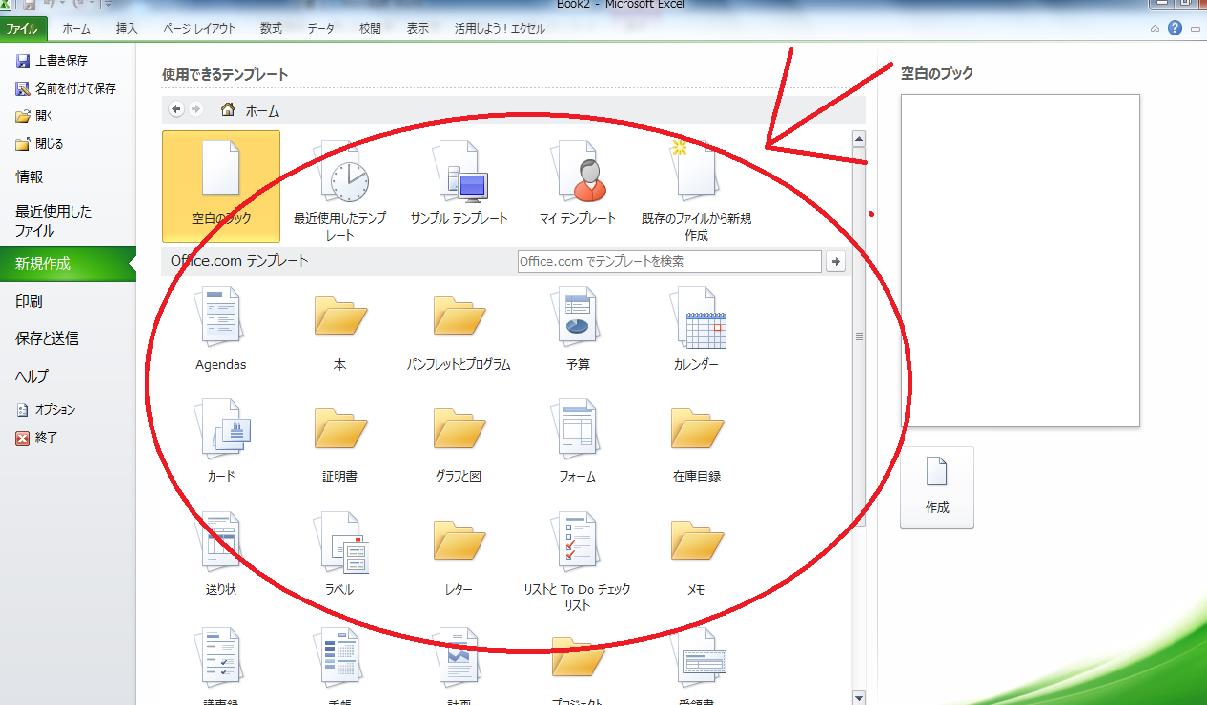Go back with the navigation back arrow

click(x=177, y=110)
